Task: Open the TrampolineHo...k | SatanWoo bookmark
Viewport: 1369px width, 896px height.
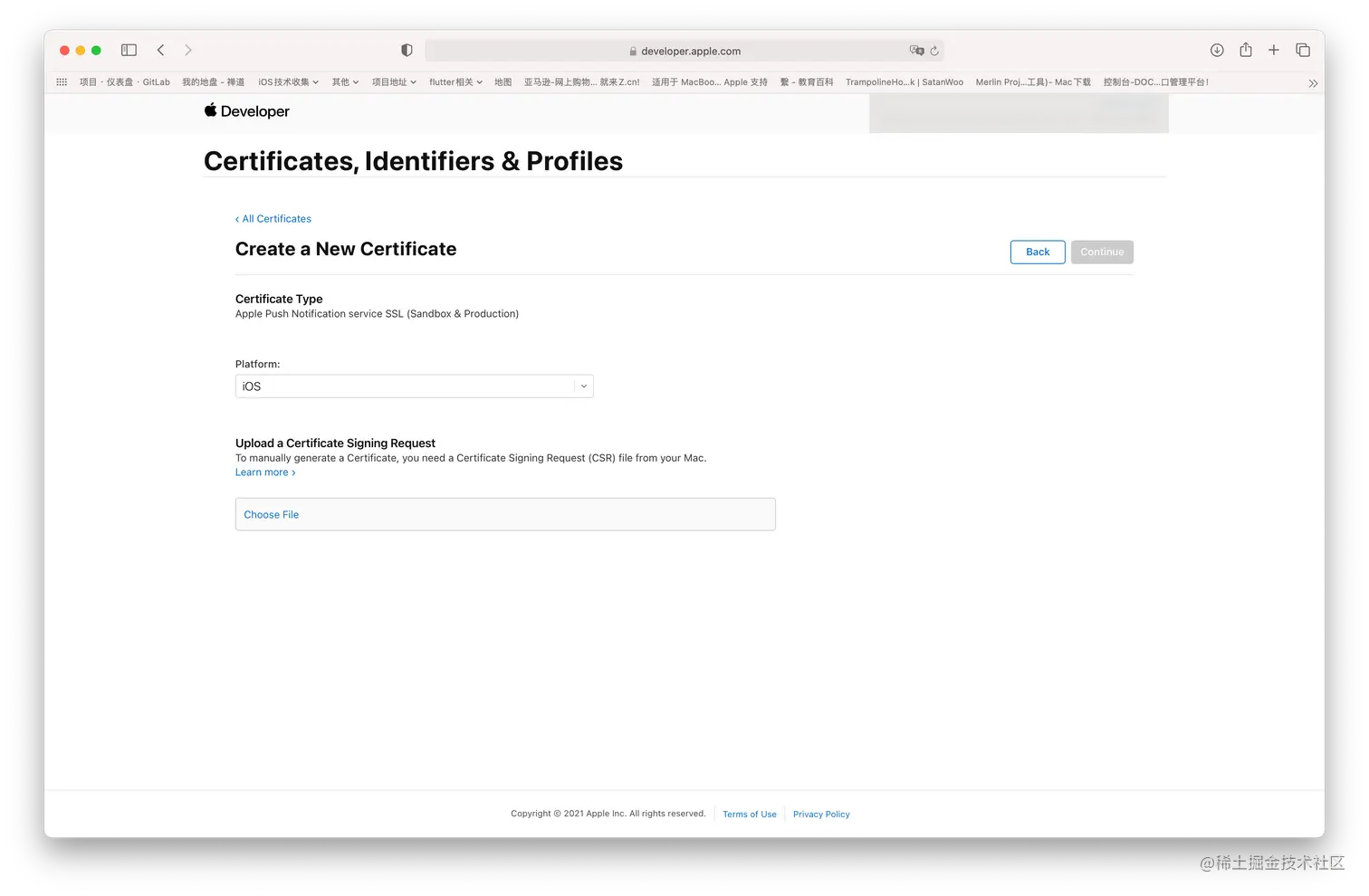Action: tap(905, 82)
